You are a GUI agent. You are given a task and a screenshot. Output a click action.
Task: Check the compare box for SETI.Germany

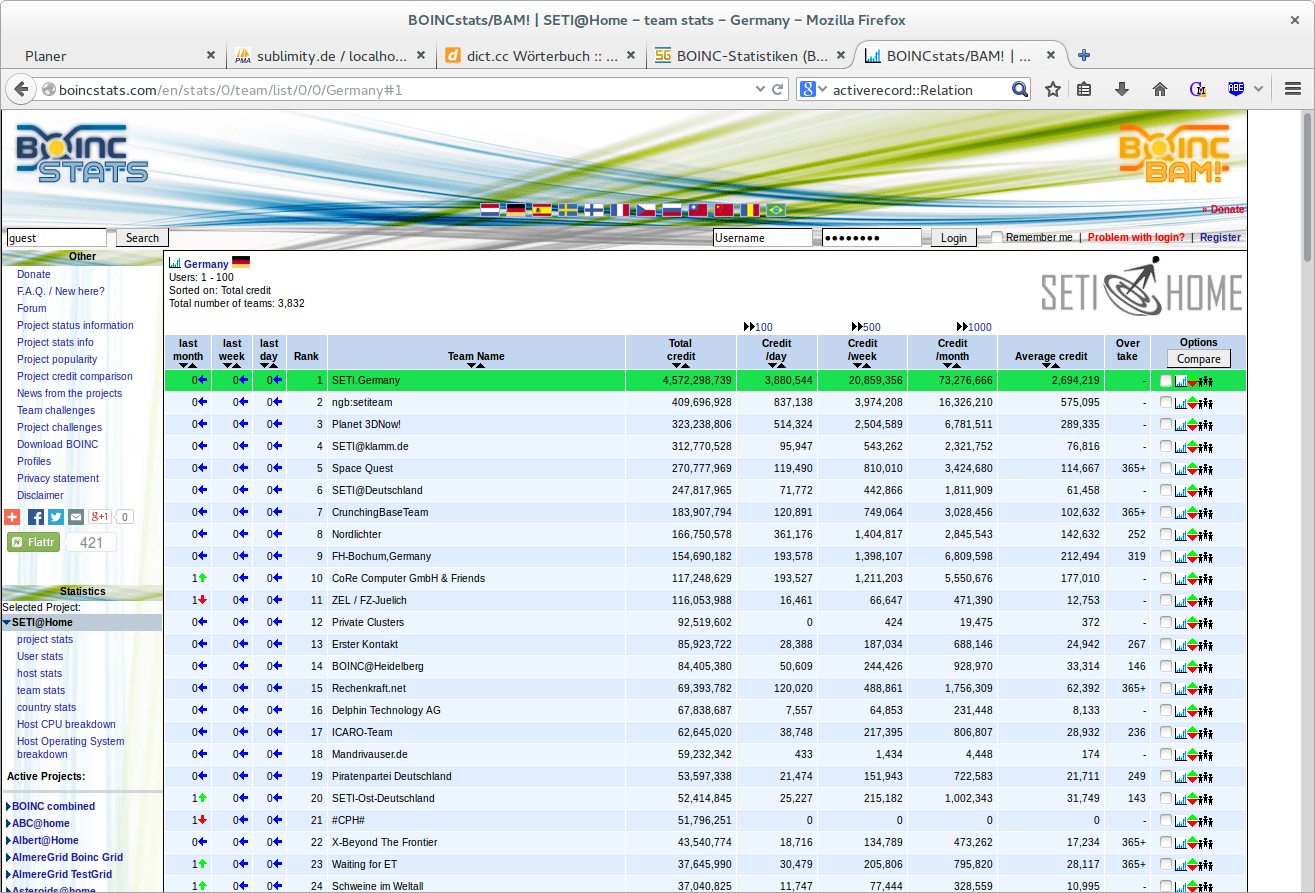1166,381
